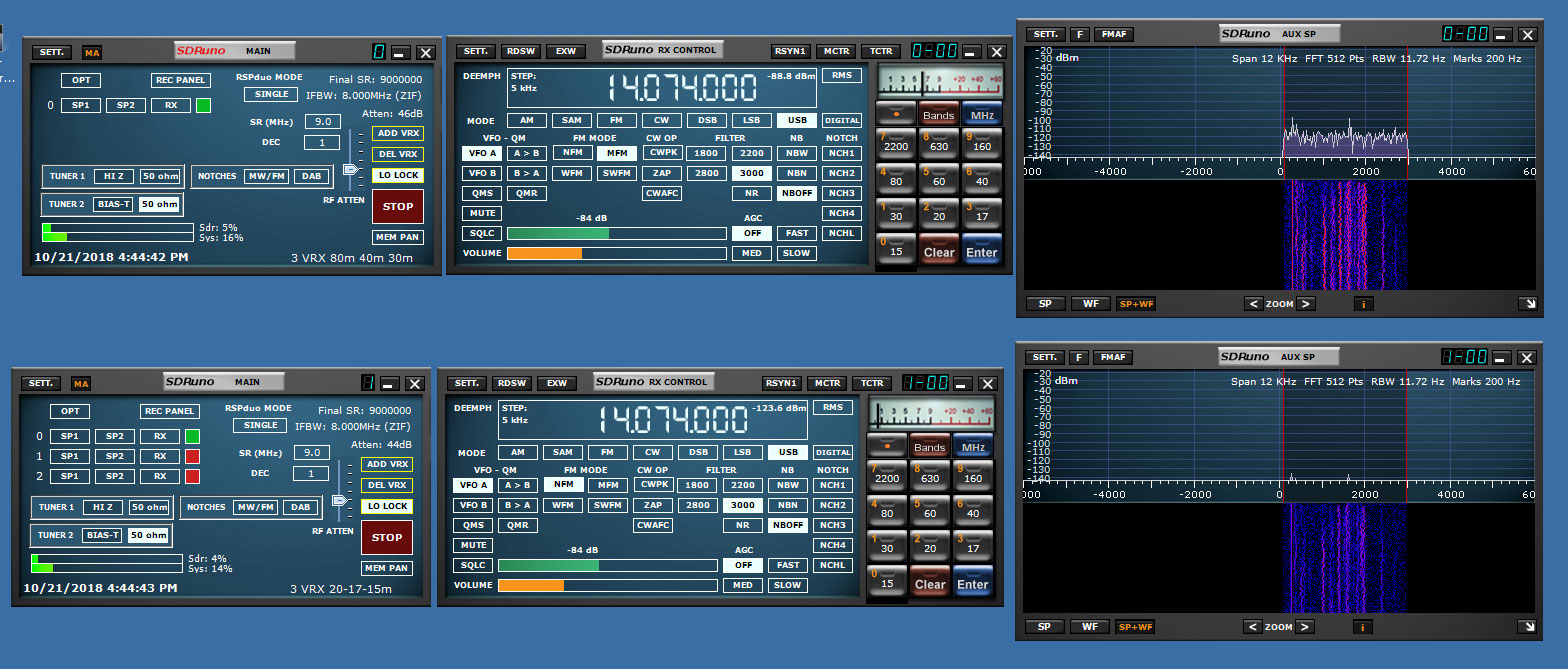
Task: Click the waterfall display in 1-00 AUX SP
Action: (1279, 557)
